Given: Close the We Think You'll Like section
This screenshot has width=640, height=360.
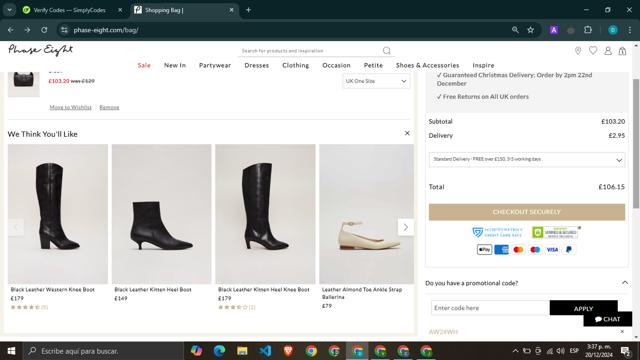Looking at the screenshot, I should click(x=407, y=133).
